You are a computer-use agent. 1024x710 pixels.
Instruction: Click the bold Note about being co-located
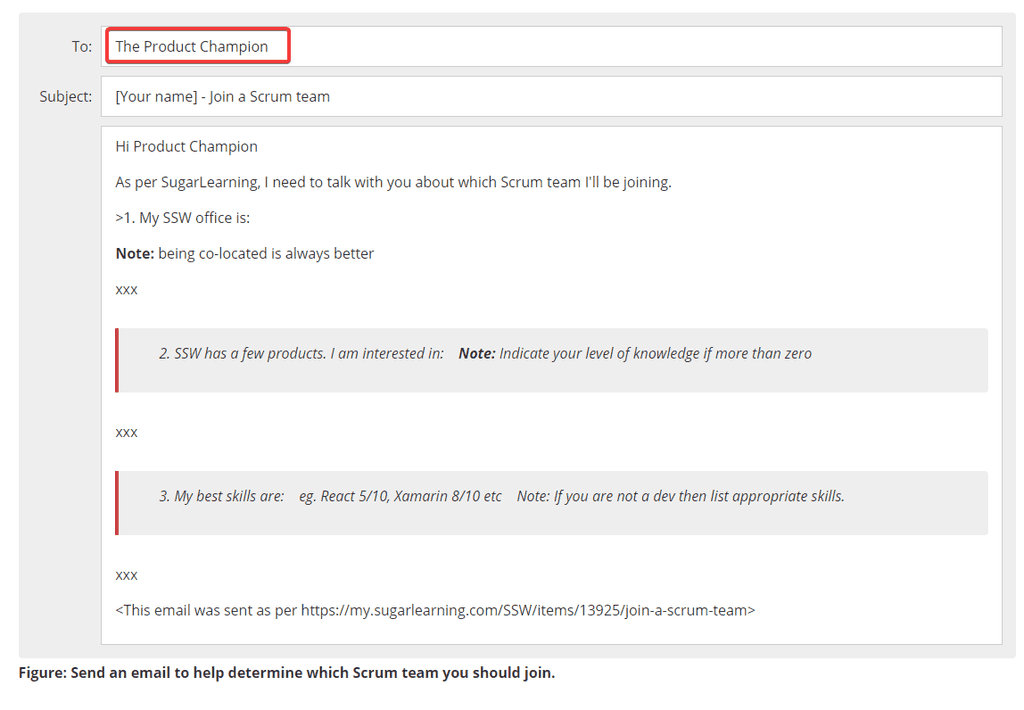click(244, 253)
